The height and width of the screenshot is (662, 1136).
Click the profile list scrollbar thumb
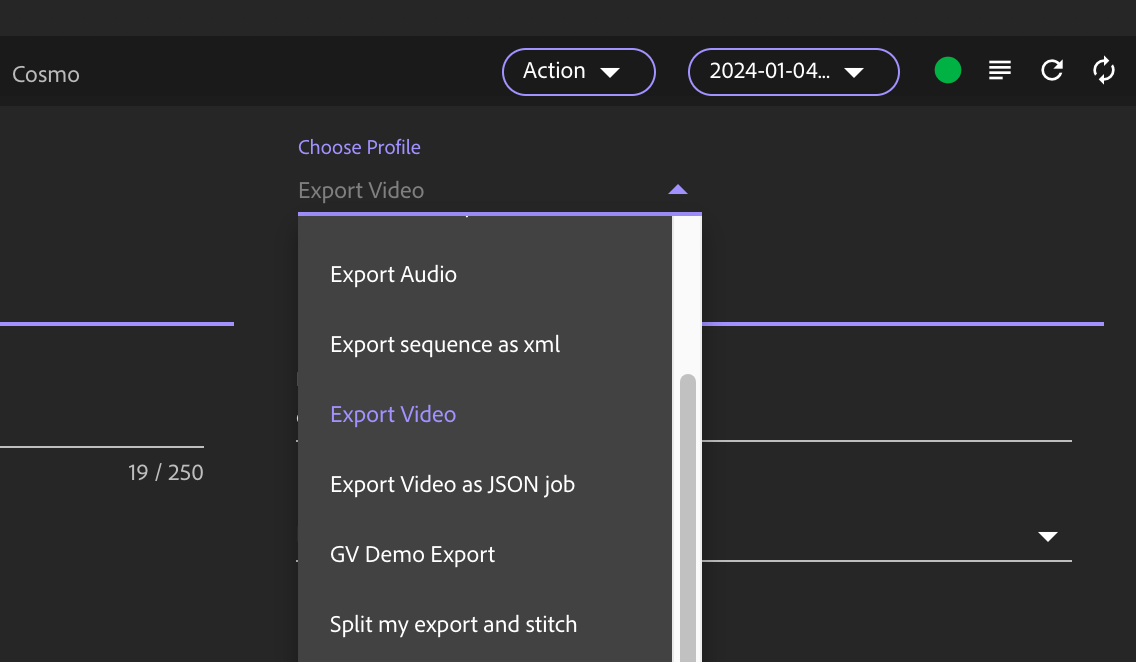(x=687, y=500)
